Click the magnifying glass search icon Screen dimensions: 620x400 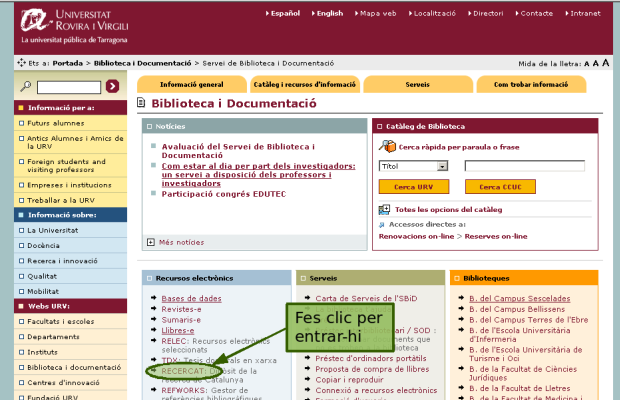(x=26, y=86)
